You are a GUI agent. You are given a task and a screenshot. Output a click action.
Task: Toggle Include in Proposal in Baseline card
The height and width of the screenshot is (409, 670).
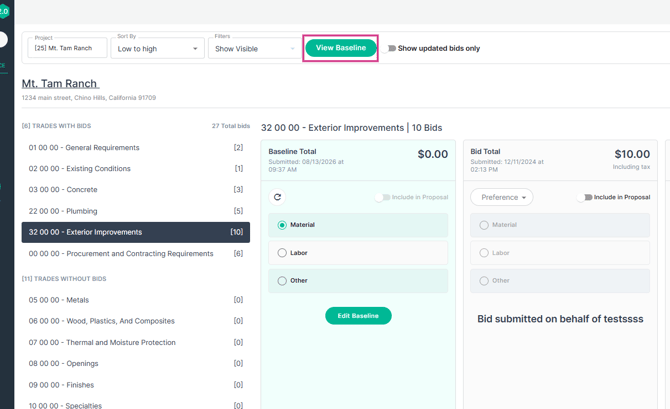(x=382, y=197)
